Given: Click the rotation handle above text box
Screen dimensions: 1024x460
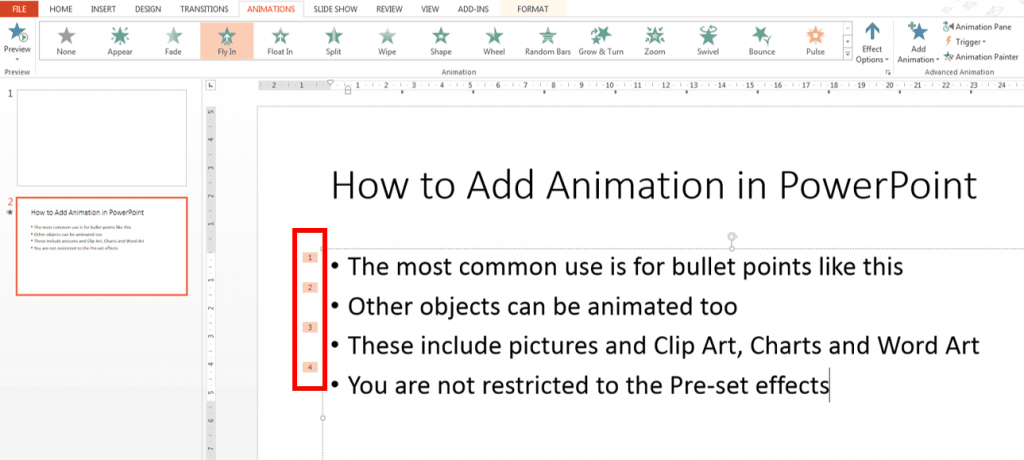Looking at the screenshot, I should click(x=732, y=237).
